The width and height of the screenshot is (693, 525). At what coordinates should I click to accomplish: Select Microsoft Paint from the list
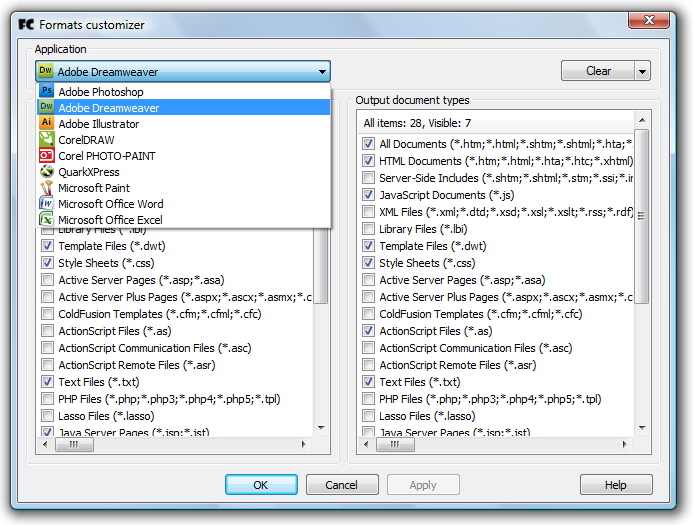point(184,188)
